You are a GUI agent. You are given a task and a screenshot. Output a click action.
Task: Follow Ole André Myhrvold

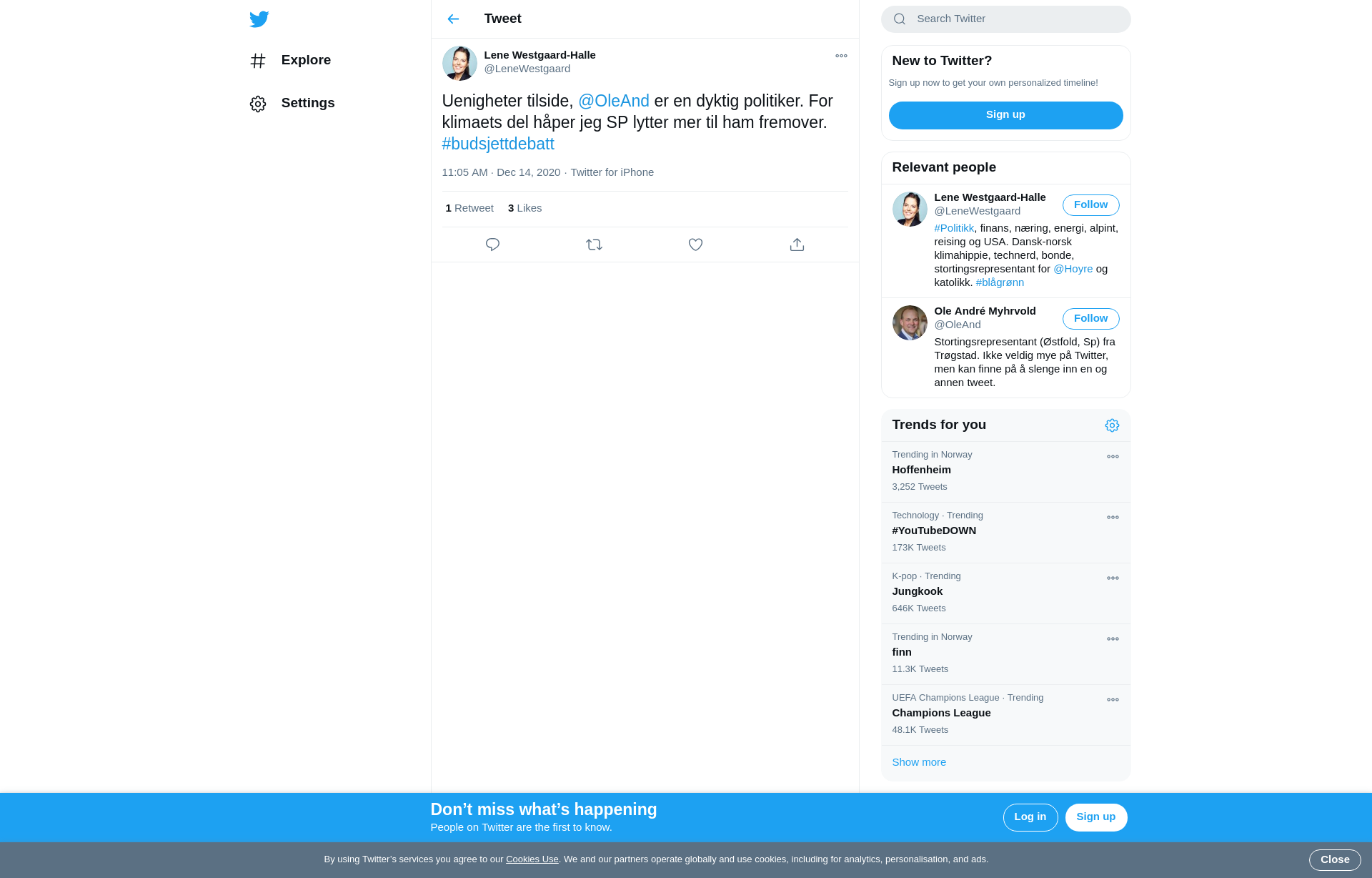click(x=1090, y=319)
